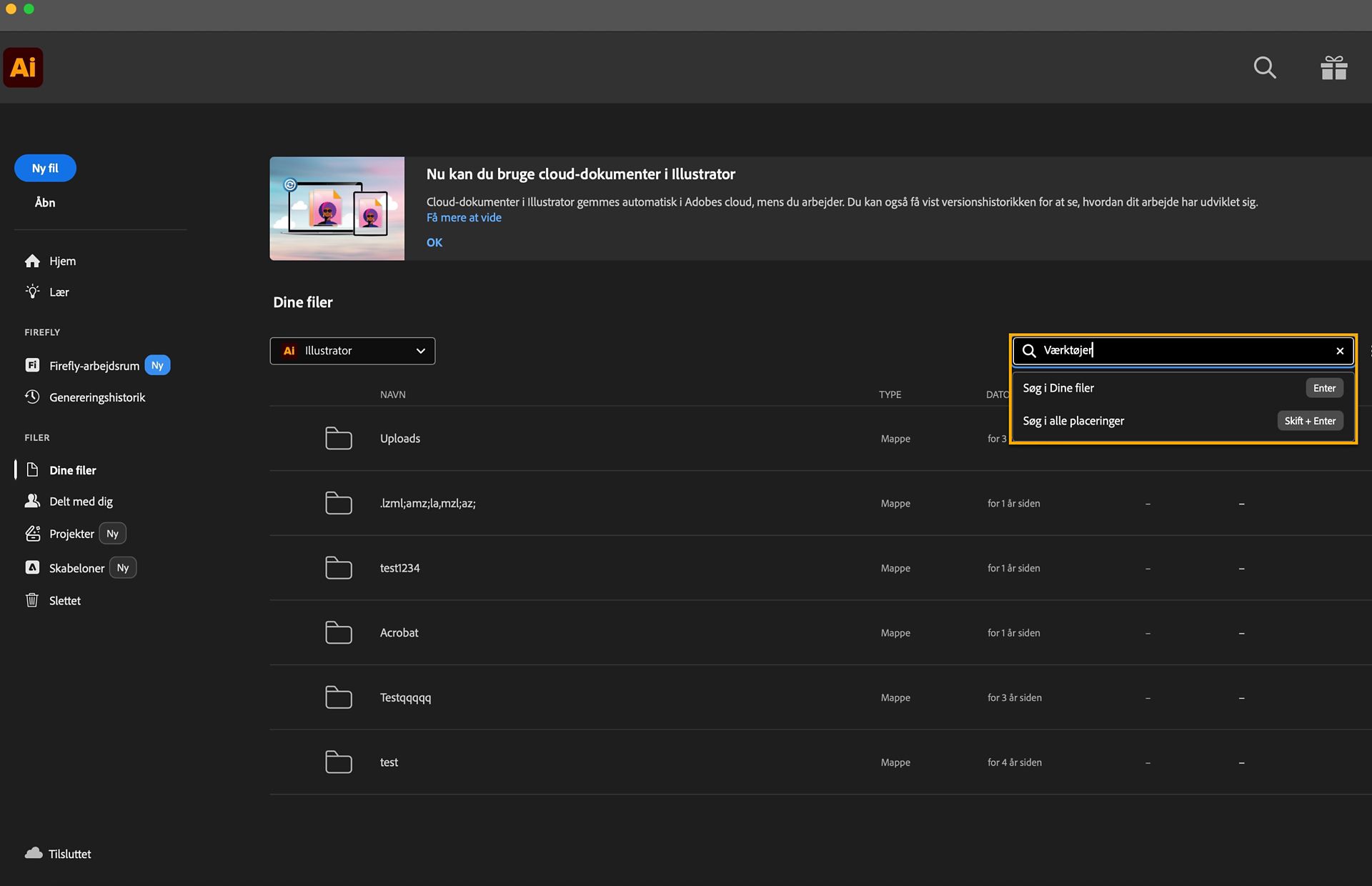Viewport: 1372px width, 886px height.
Task: Click the Værktøjer search input field
Action: pyautogui.click(x=1183, y=351)
